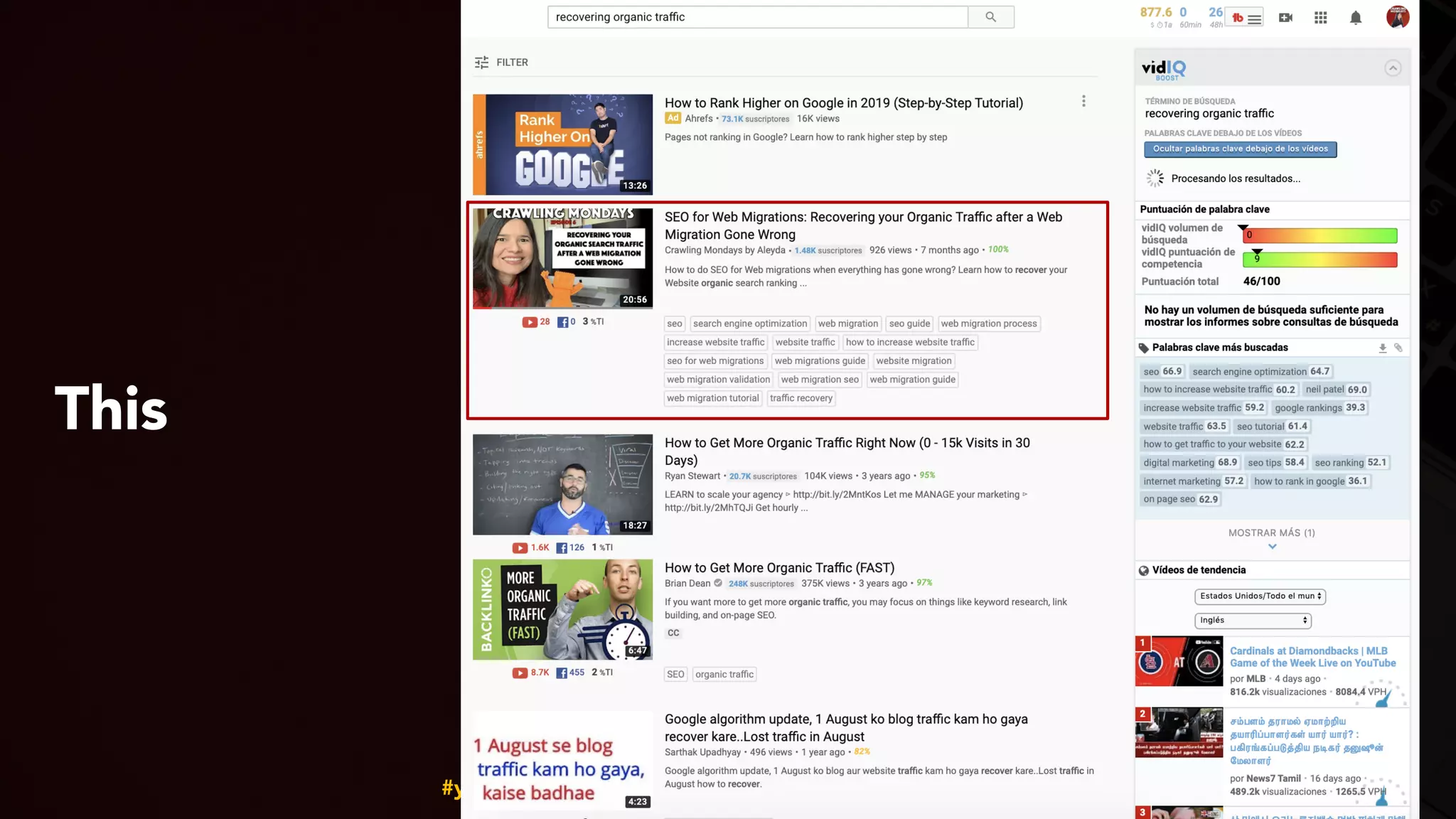This screenshot has width=1456, height=819.
Task: Click Facebook stat icon under Crawling Mondays video
Action: [562, 322]
